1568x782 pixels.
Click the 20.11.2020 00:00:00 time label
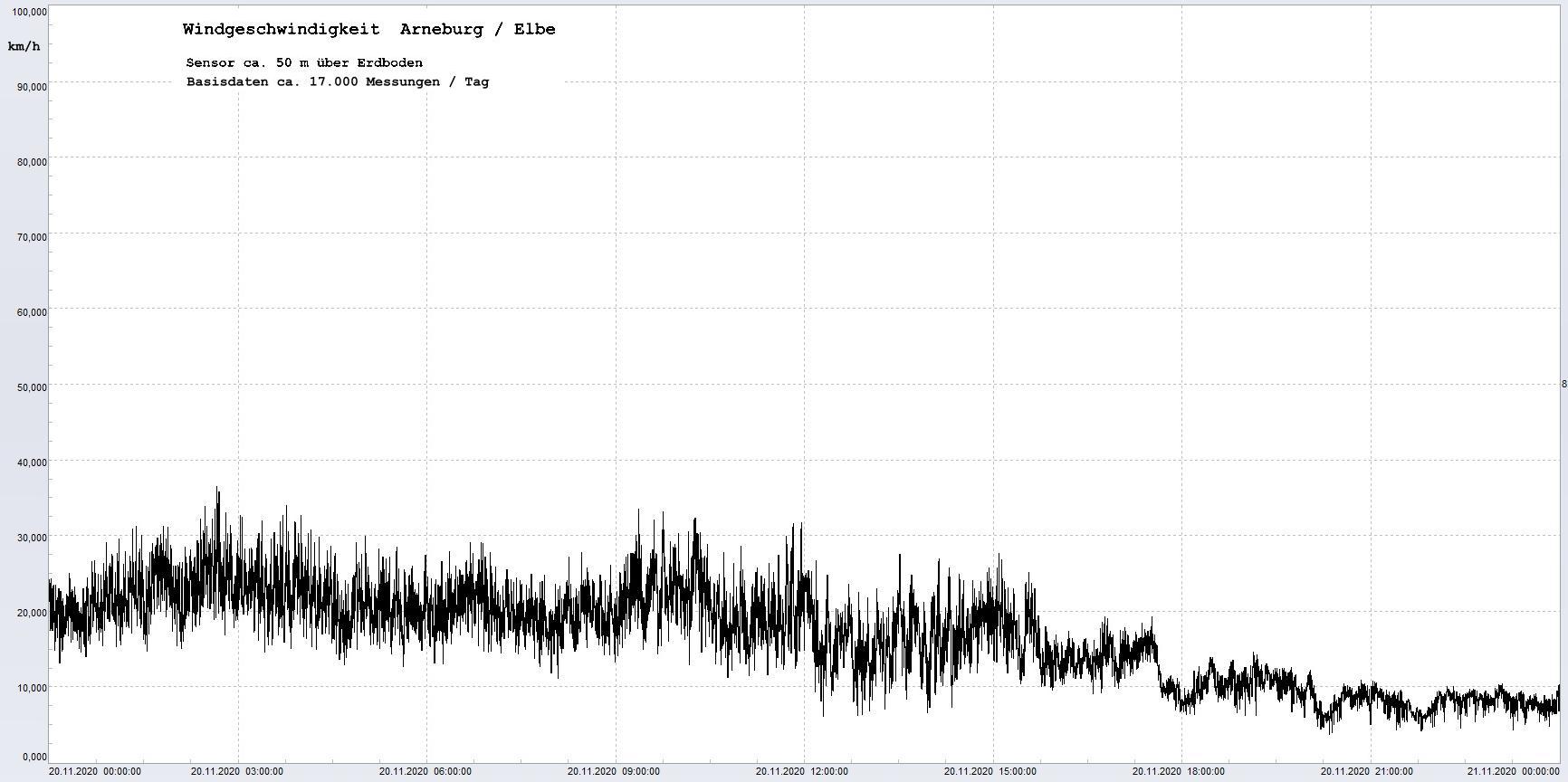pyautogui.click(x=95, y=772)
